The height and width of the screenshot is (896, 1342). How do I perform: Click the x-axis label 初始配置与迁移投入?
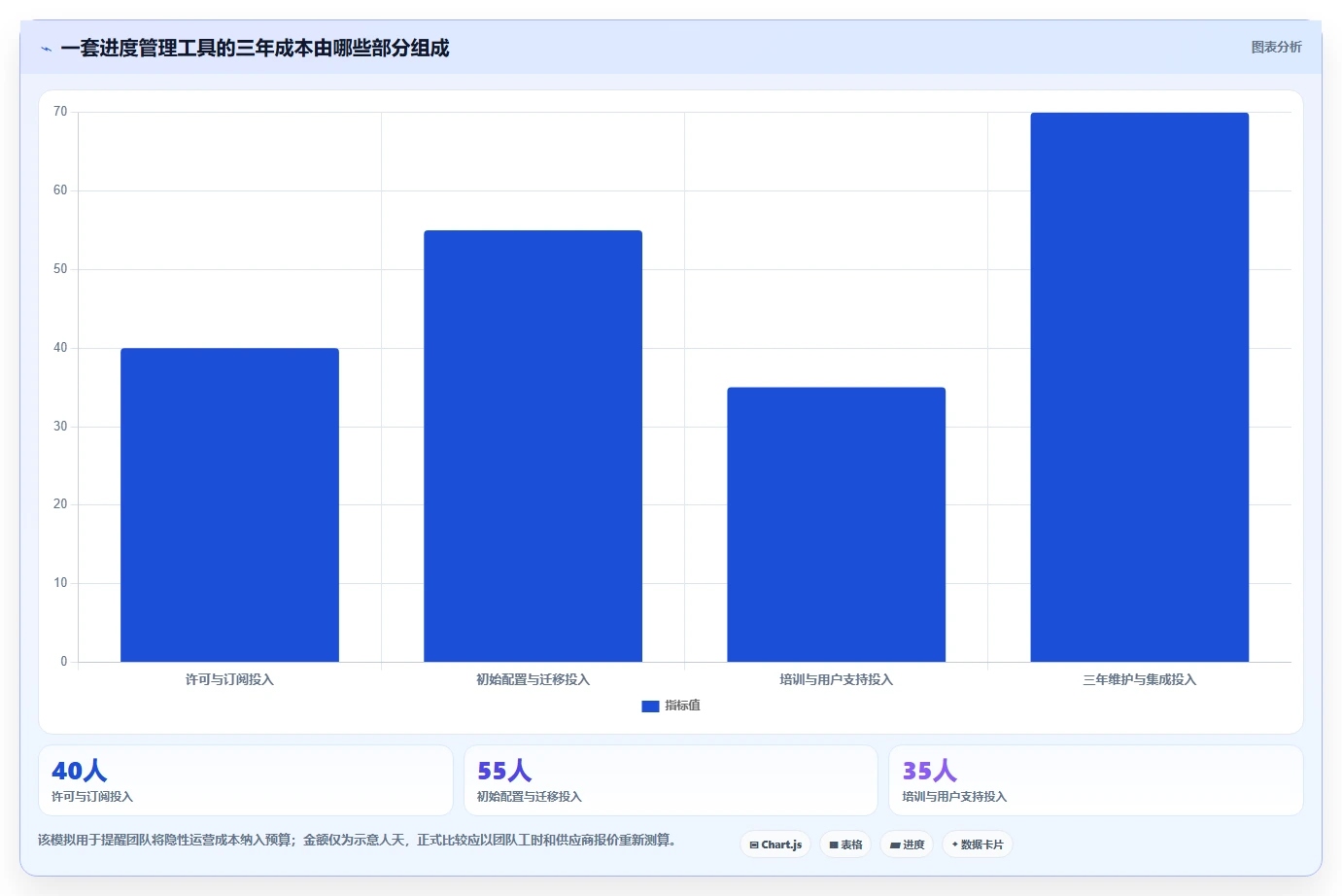(533, 679)
